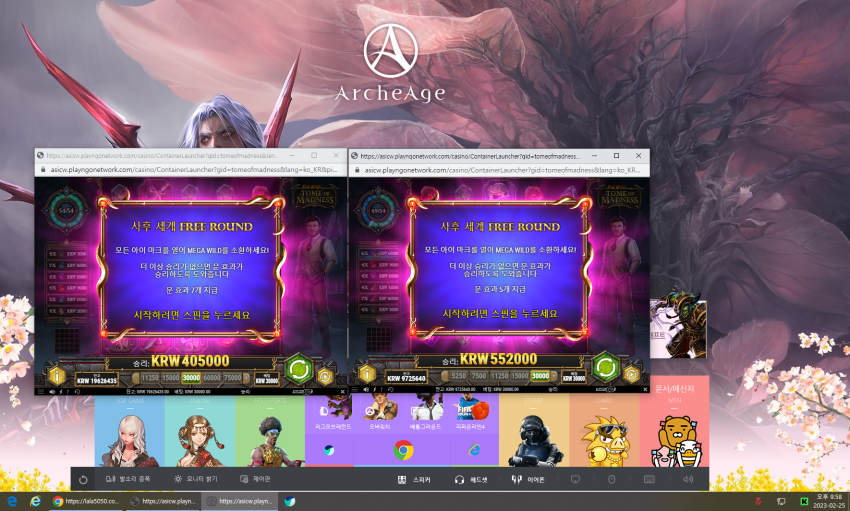Click the left window's address bar URL

[x=194, y=170]
